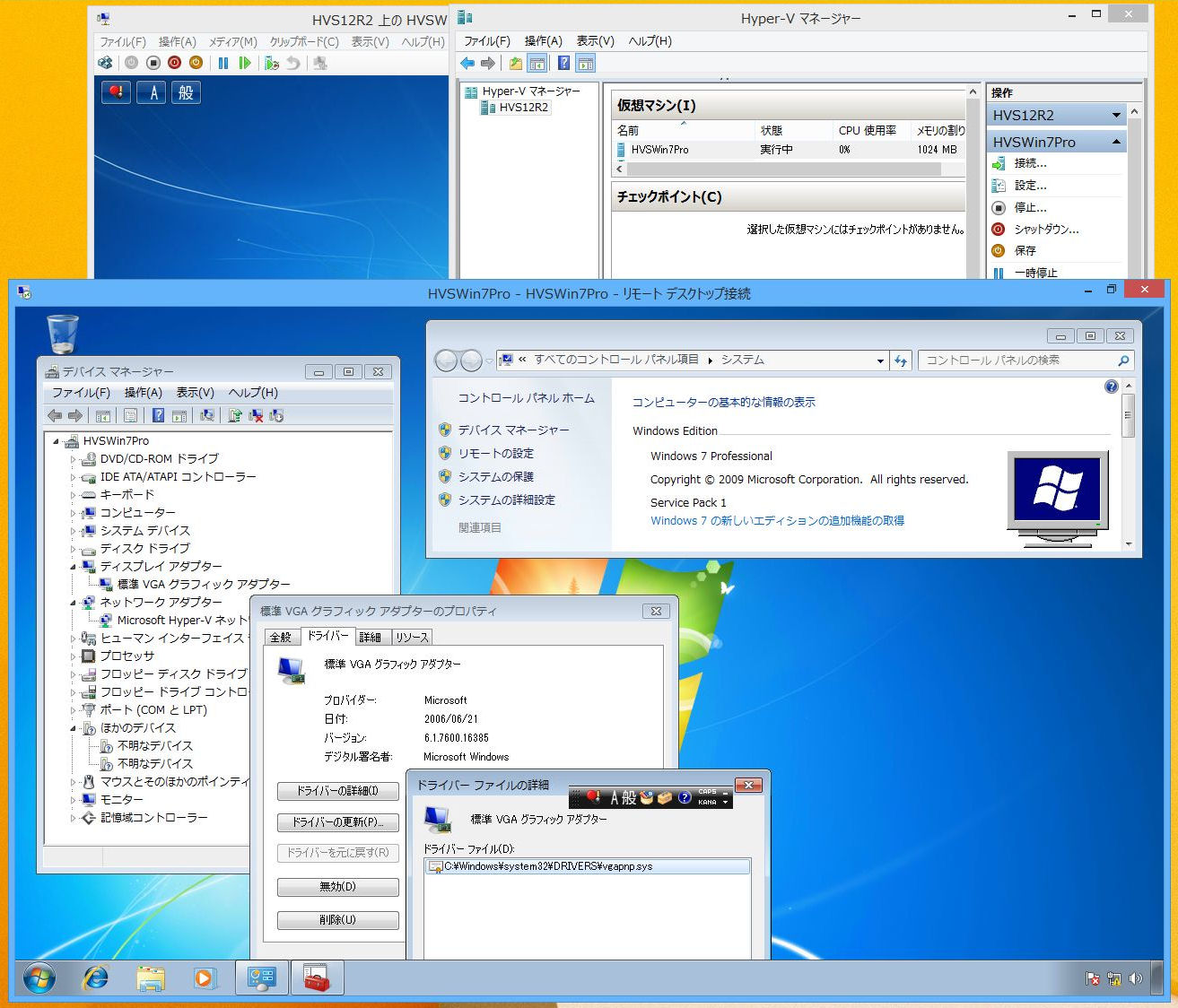This screenshot has height=1008, width=1178.
Task: Collapse ネットワーク アダプター tree node
Action: tap(74, 603)
